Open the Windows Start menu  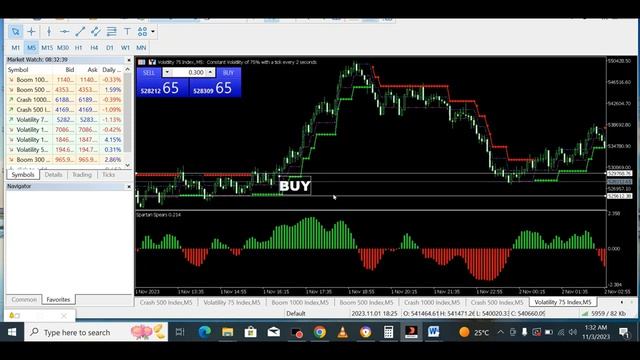pyautogui.click(x=12, y=332)
